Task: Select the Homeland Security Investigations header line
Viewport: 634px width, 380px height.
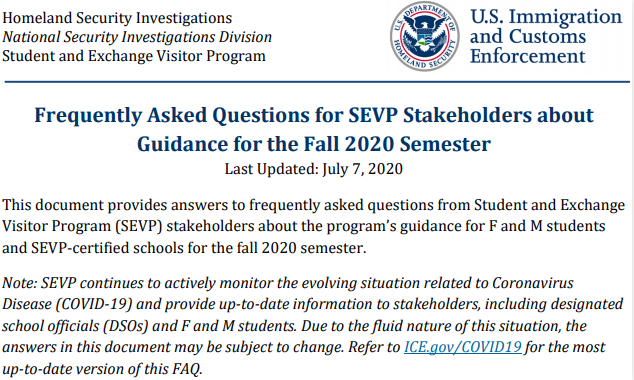Action: click(117, 18)
